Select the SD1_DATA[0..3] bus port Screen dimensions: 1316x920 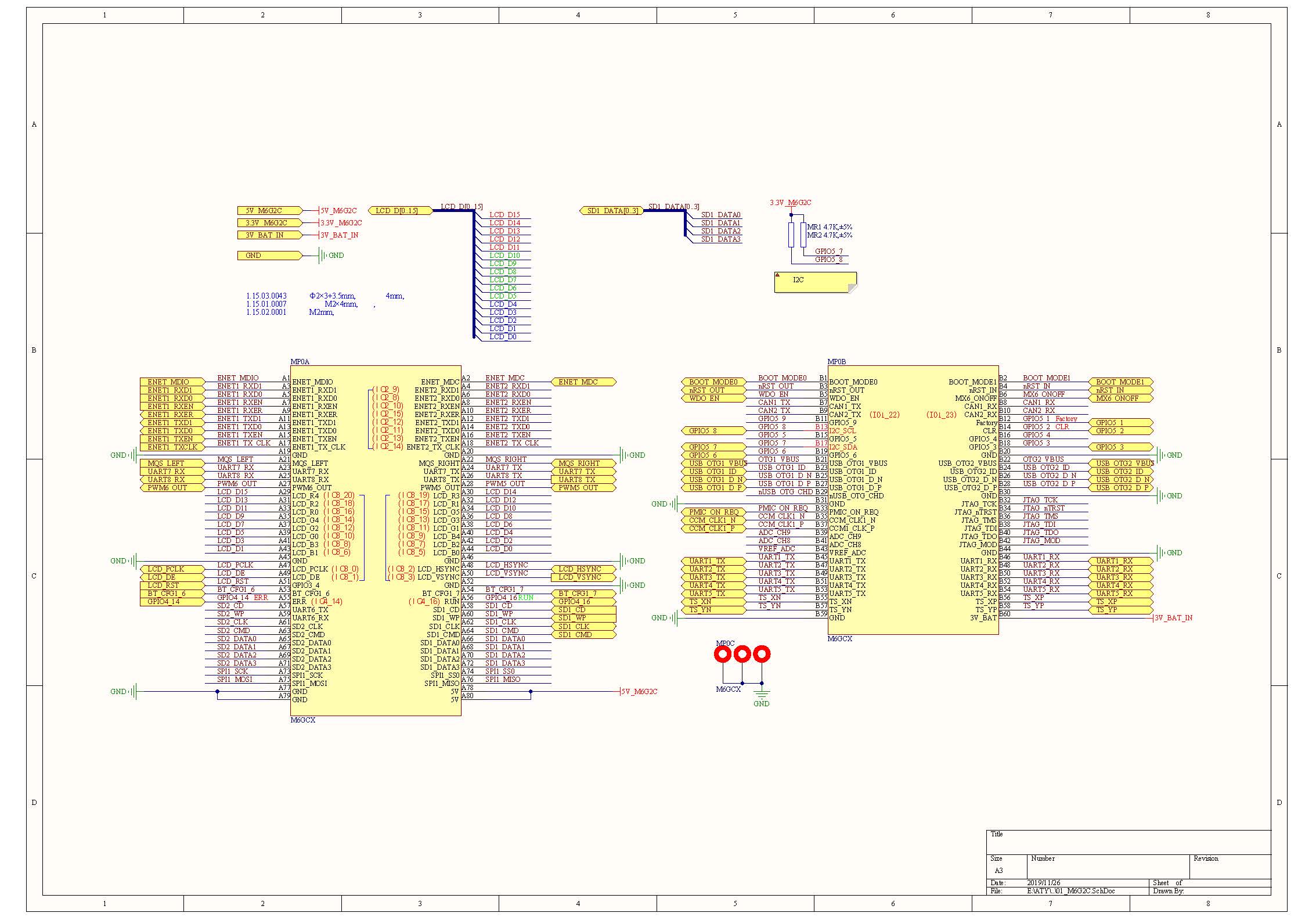611,211
